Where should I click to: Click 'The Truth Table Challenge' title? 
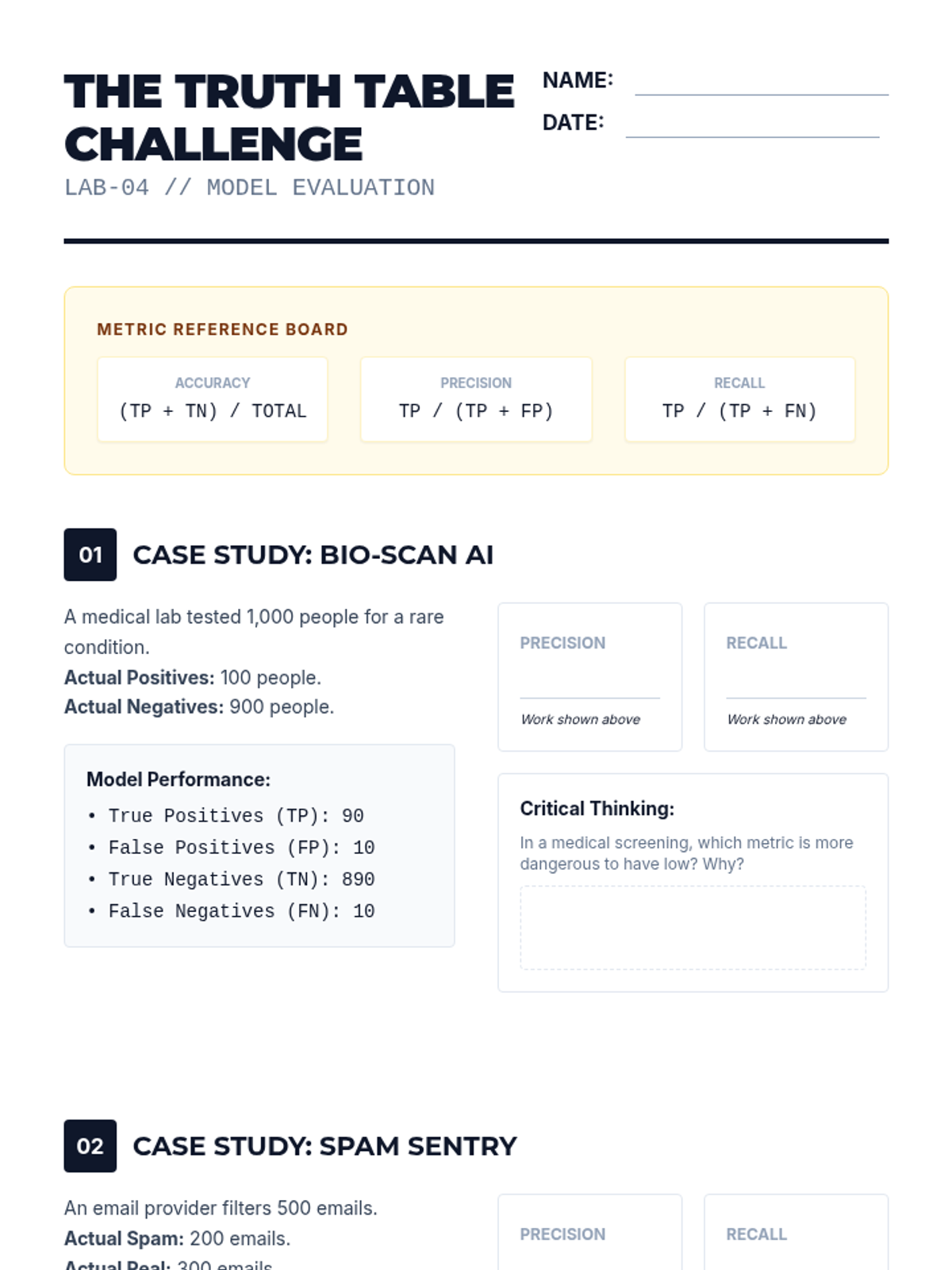coord(290,117)
